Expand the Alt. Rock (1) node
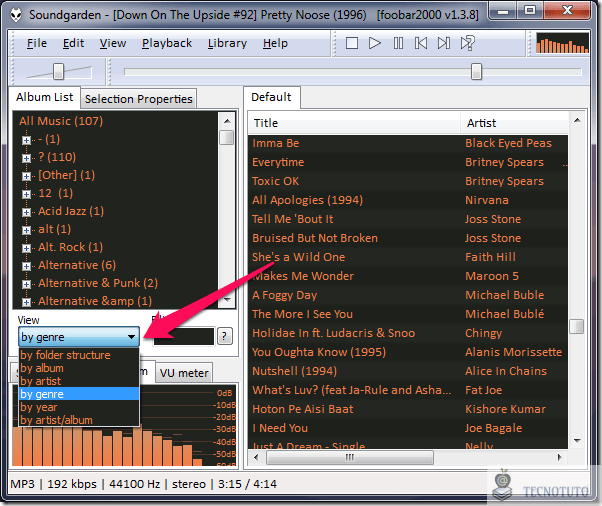This screenshot has height=506, width=602. pyautogui.click(x=26, y=248)
